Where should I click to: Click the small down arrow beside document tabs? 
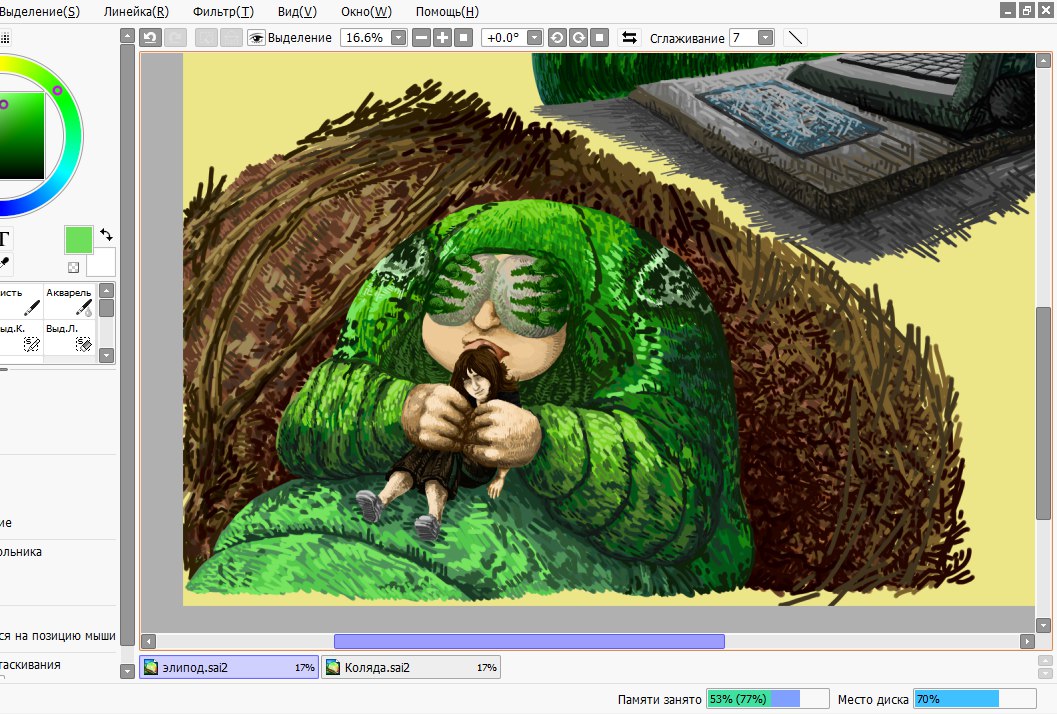pyautogui.click(x=1045, y=673)
